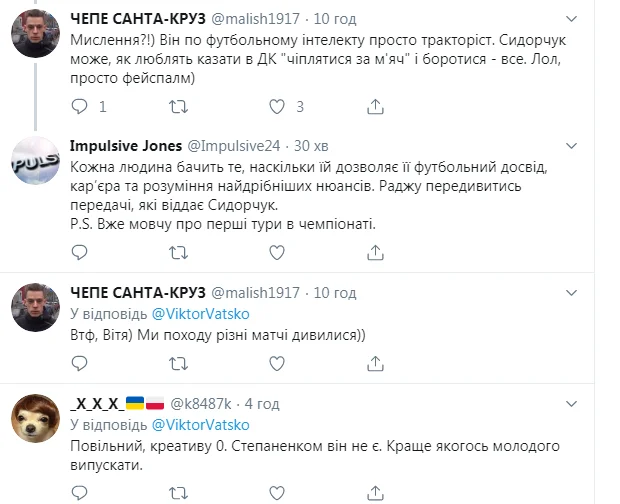Share the tweet starting with "Мислення?!)"
This screenshot has height=504, width=620.
click(374, 105)
